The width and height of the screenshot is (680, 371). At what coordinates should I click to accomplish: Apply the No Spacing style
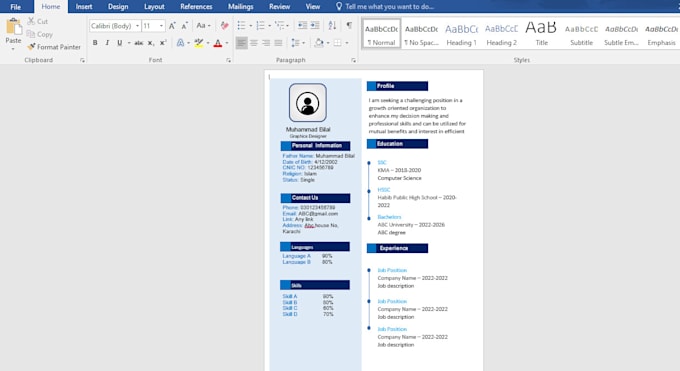pyautogui.click(x=421, y=34)
